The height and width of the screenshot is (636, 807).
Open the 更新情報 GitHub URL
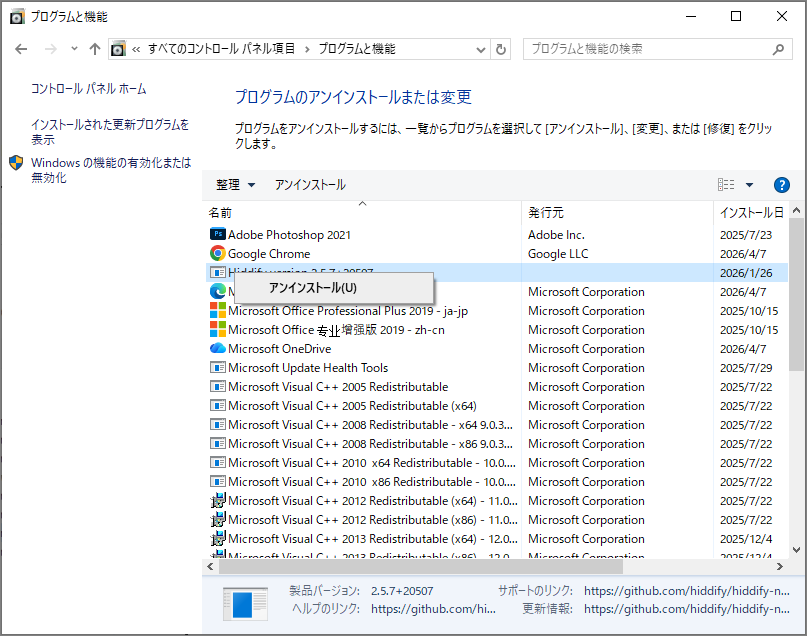click(687, 609)
